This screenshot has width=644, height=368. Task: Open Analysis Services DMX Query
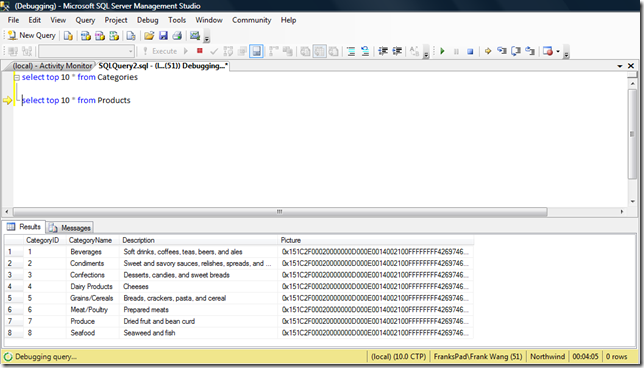coord(100,36)
